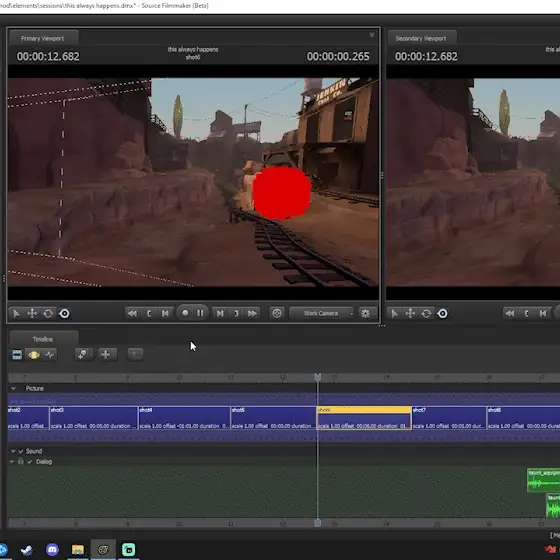Screen dimensions: 560x560
Task: Activate rotate manipulator in Secondary Viewport
Action: coord(426,314)
